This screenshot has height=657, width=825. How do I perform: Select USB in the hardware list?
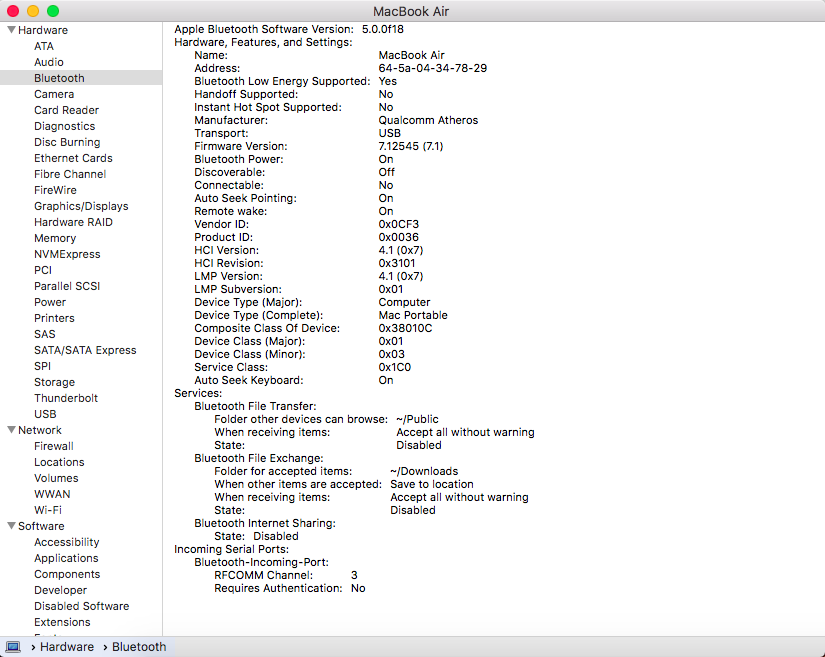click(45, 414)
